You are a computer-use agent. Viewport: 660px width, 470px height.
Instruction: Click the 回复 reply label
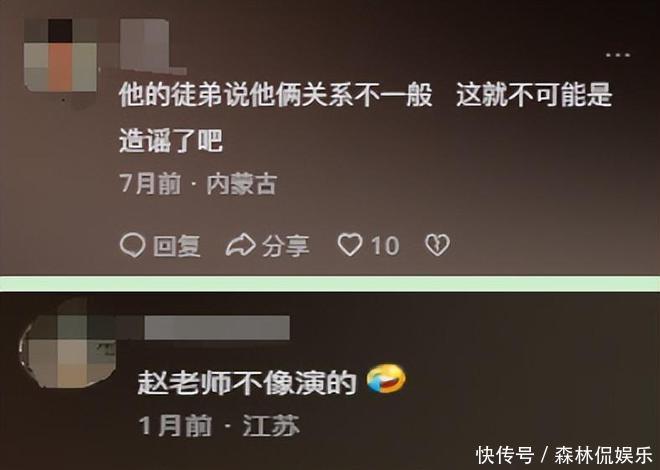click(x=176, y=246)
